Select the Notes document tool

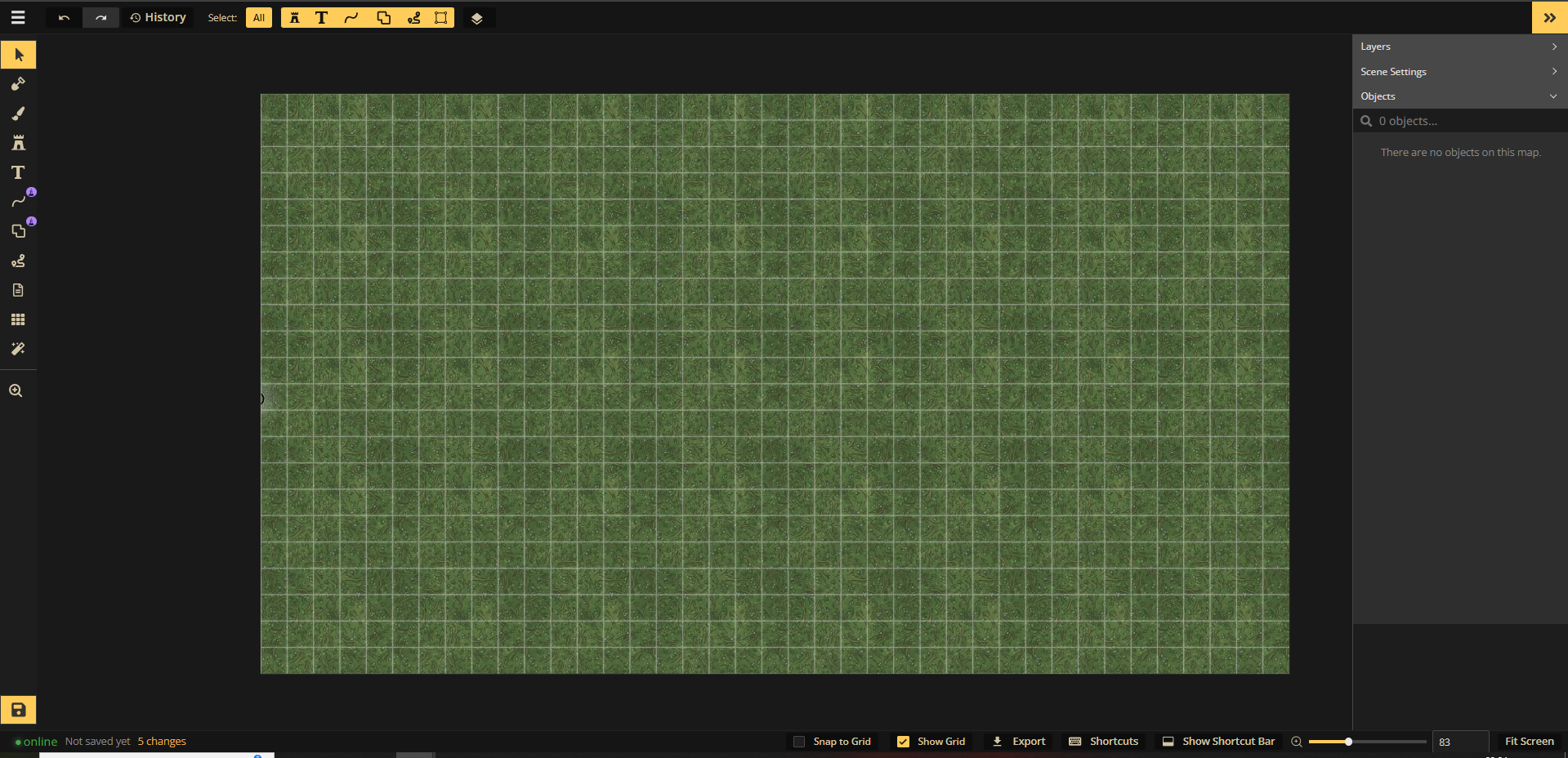(18, 290)
